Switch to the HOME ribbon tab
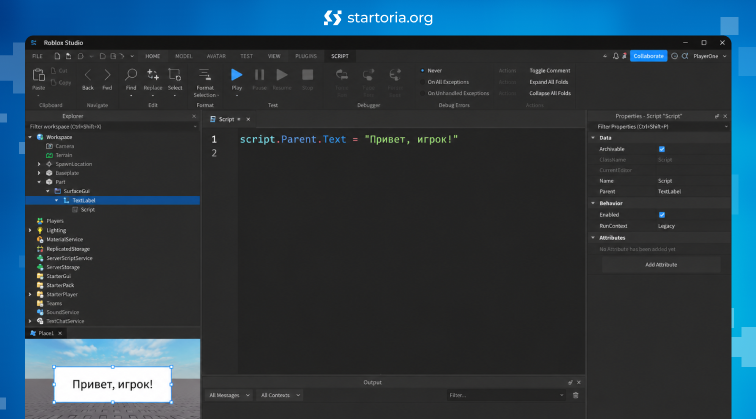756x419 pixels. point(153,56)
